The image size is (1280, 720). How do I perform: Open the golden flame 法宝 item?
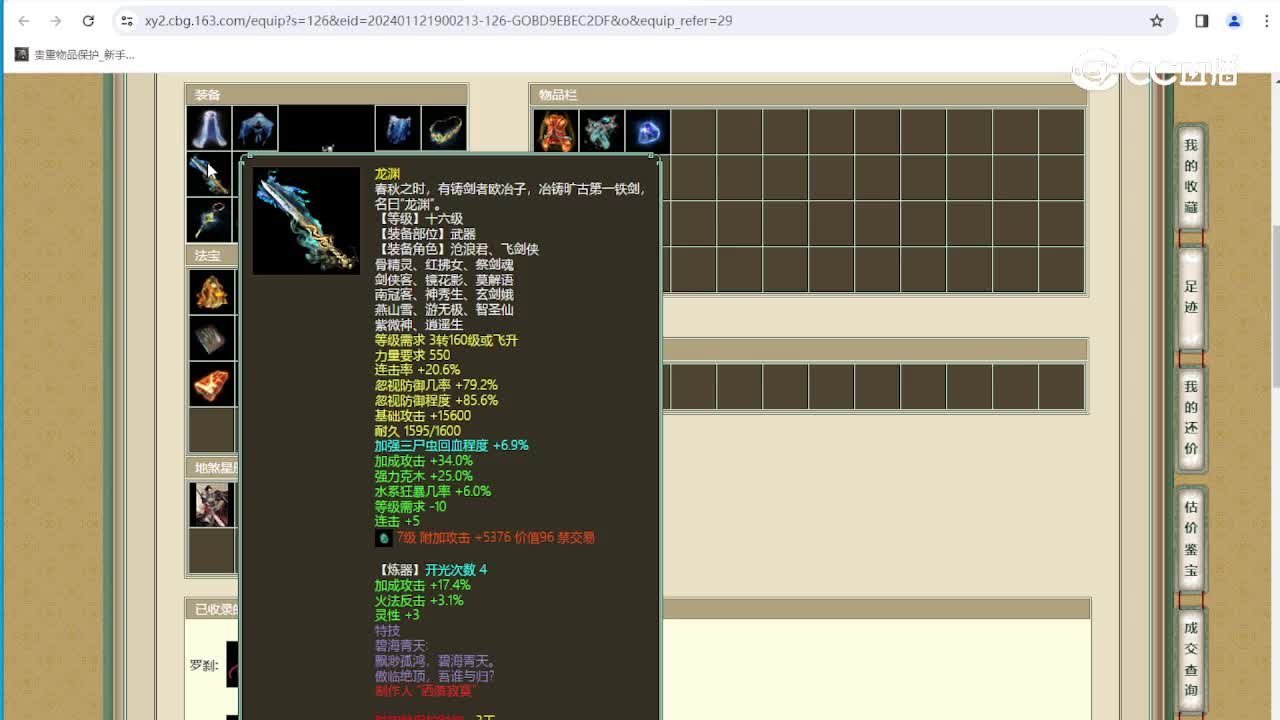(x=212, y=291)
